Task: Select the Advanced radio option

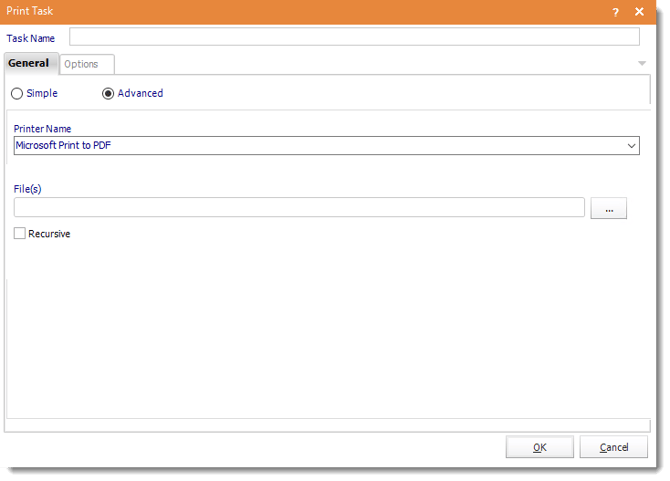Action: click(108, 93)
